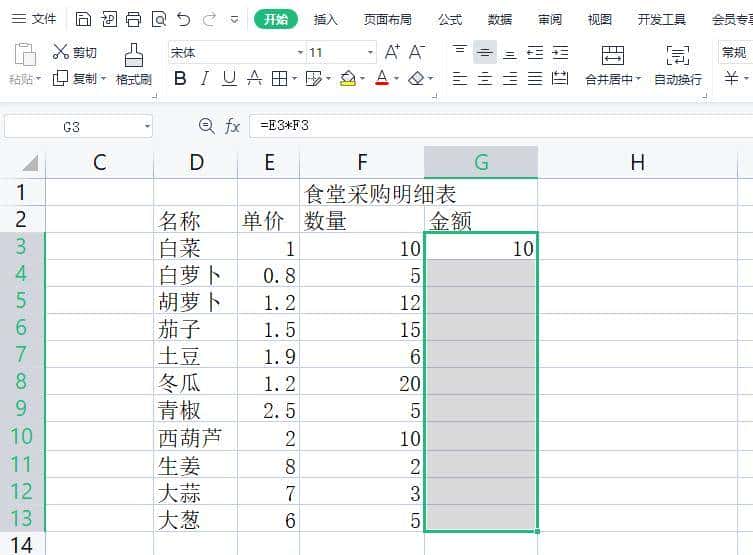
Task: Open the 文件 menu
Action: [34, 19]
